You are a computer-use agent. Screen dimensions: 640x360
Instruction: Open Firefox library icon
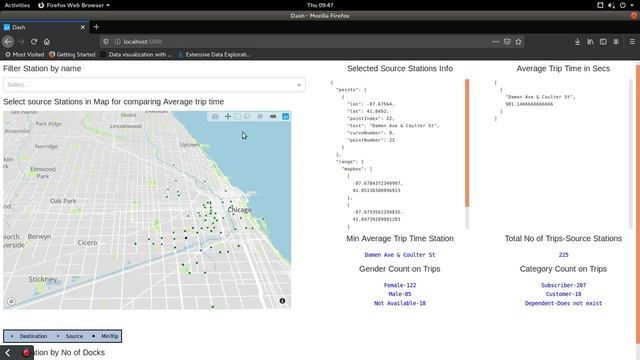[x=591, y=42]
